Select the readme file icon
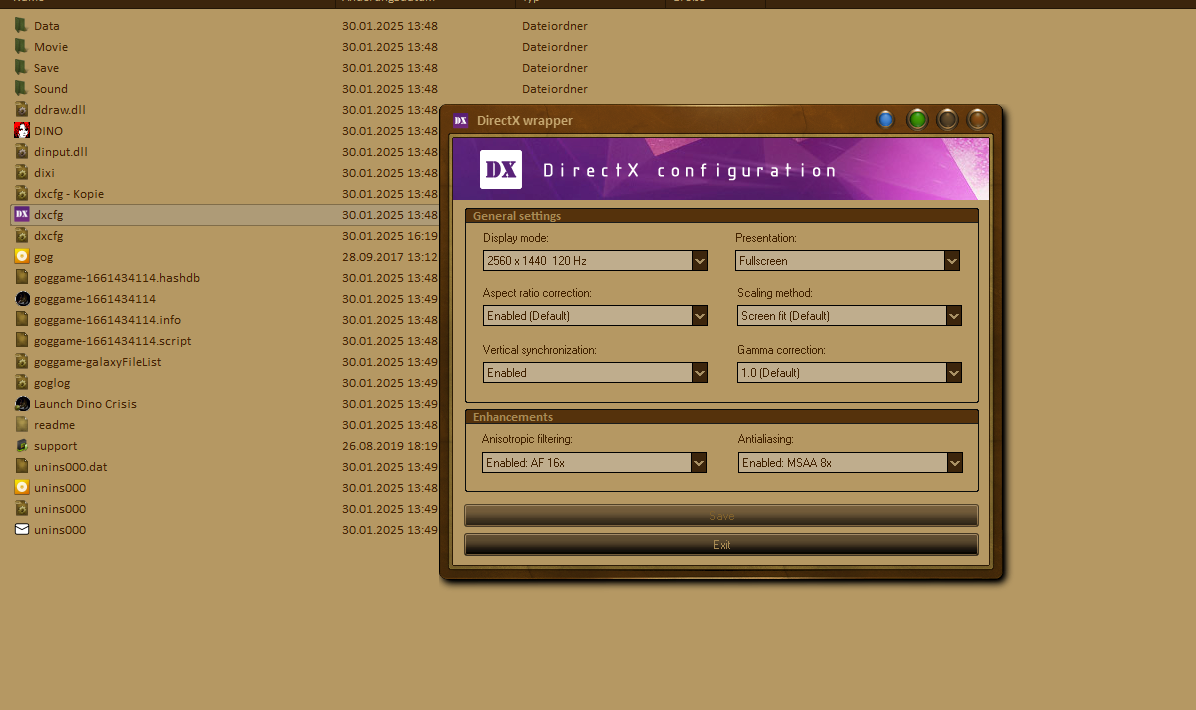The height and width of the screenshot is (710, 1196). (x=21, y=424)
